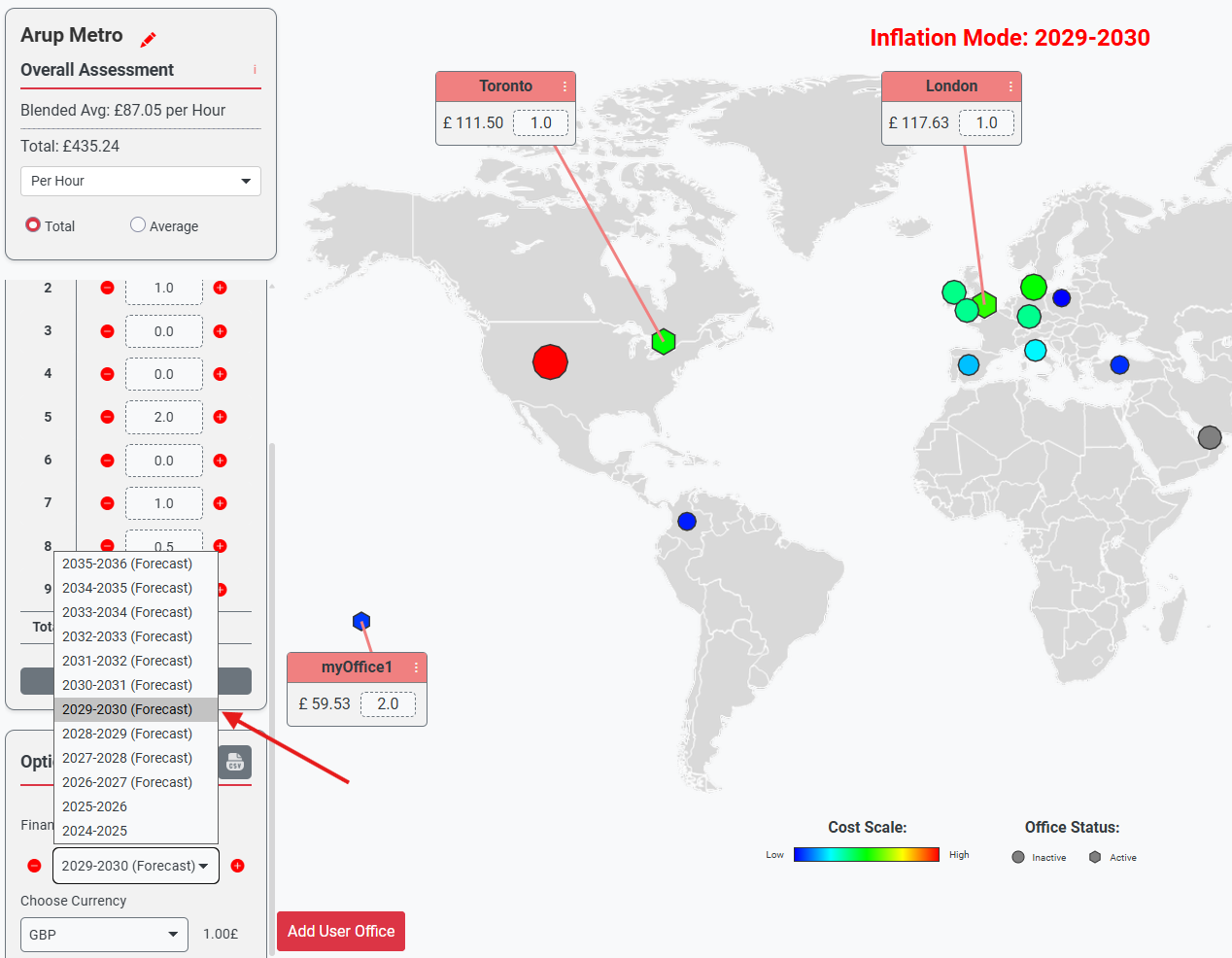Screen dimensions: 1232x958
Task: Click the info icon next to Overall Assessment
Action: [x=255, y=70]
